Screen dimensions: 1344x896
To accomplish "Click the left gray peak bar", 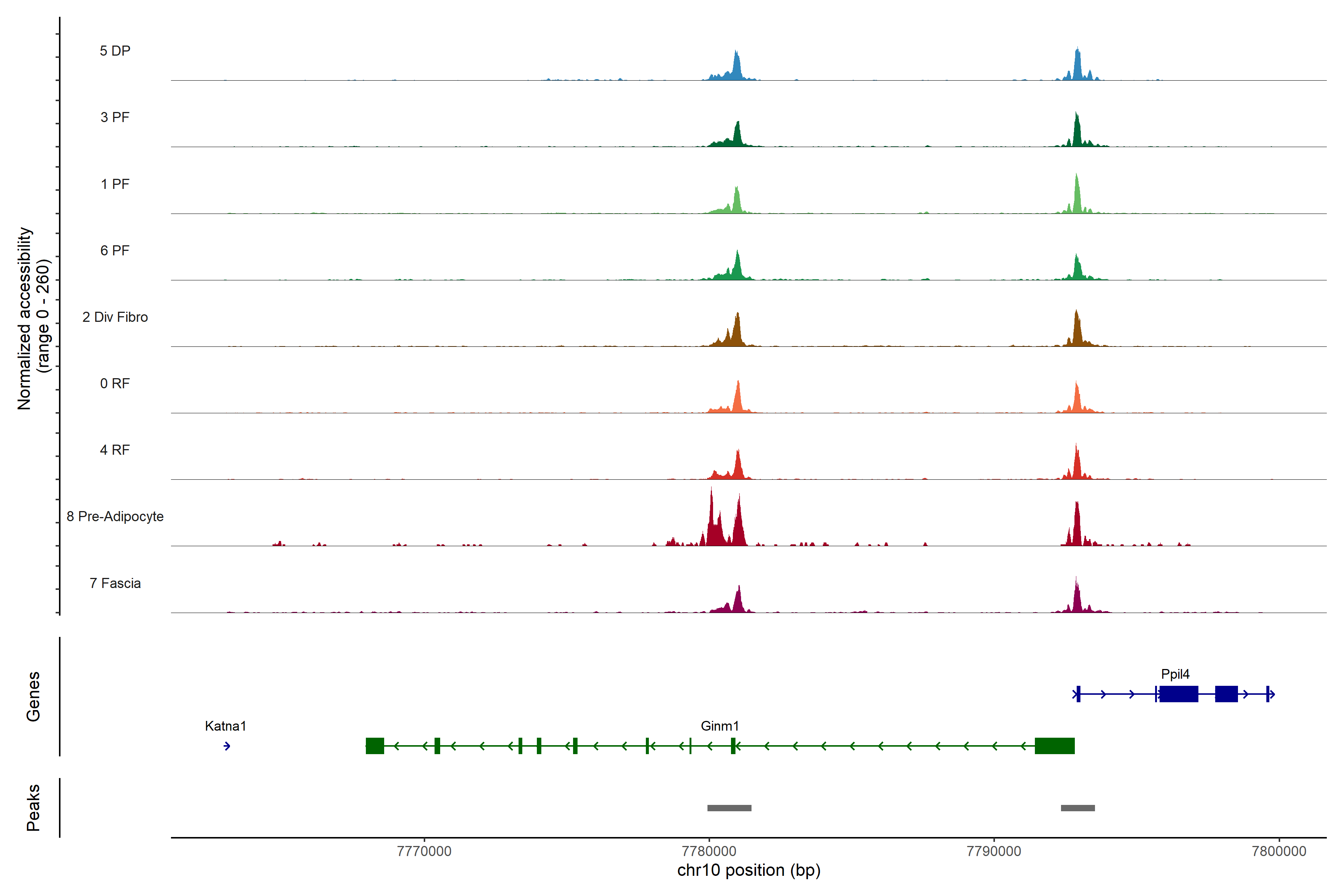I will point(729,808).
